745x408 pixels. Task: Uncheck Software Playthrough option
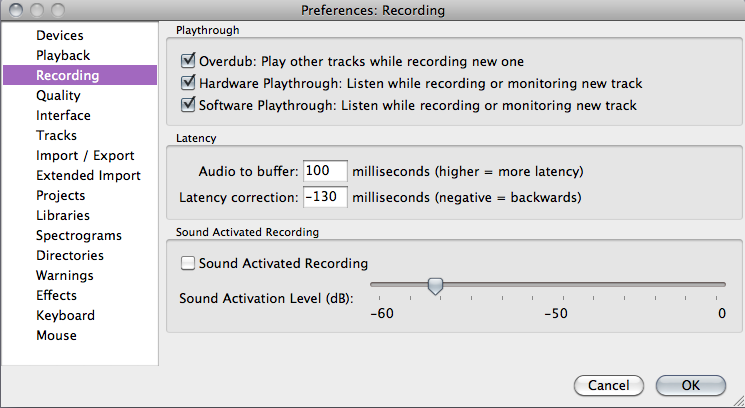pos(189,104)
